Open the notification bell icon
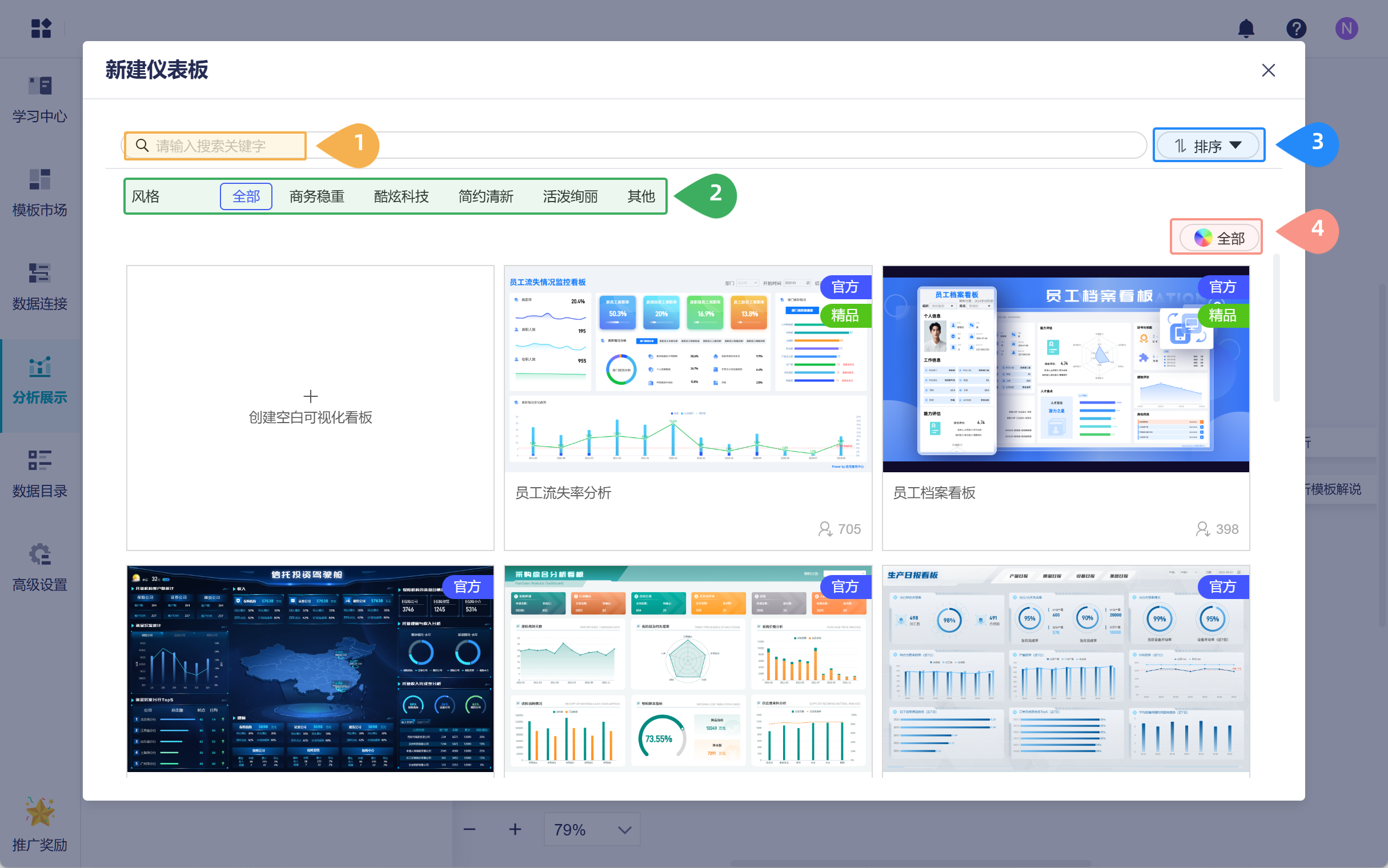Image resolution: width=1388 pixels, height=868 pixels. point(1246,28)
